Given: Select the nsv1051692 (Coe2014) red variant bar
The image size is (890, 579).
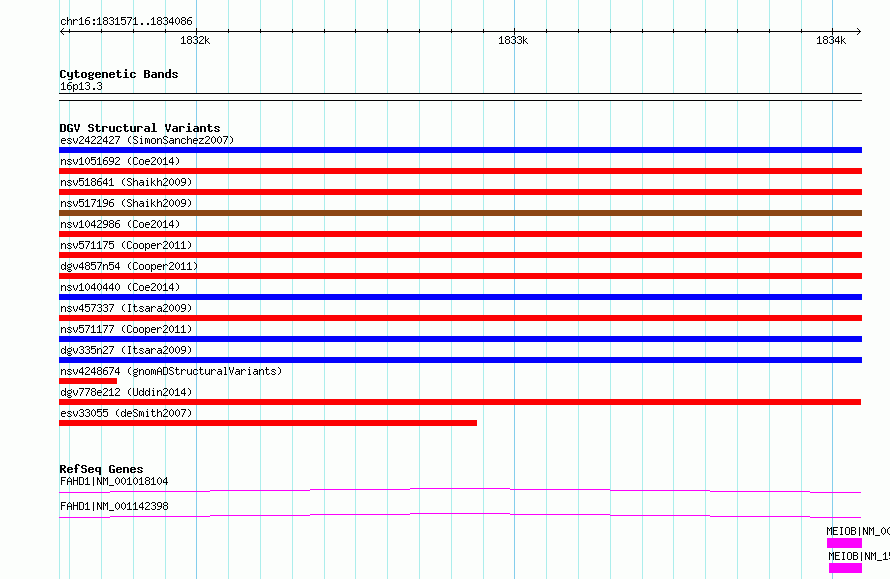Looking at the screenshot, I should pos(460,171).
